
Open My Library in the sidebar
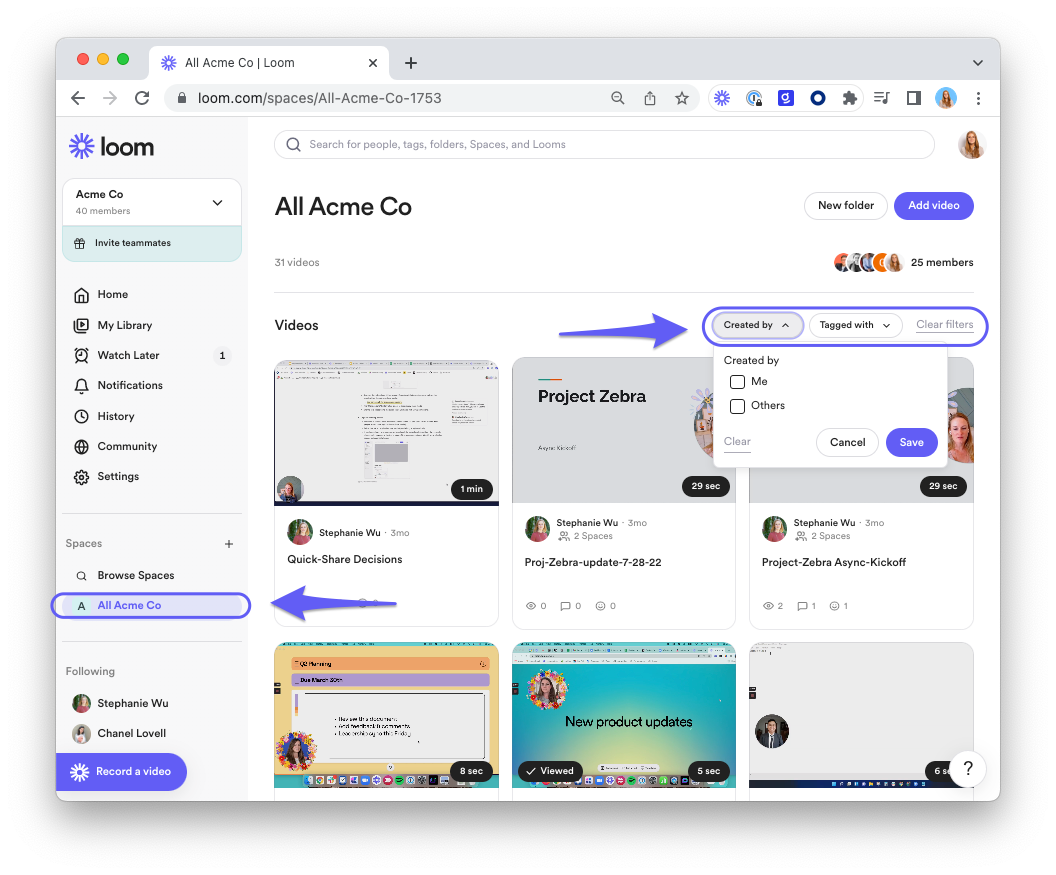pos(124,325)
